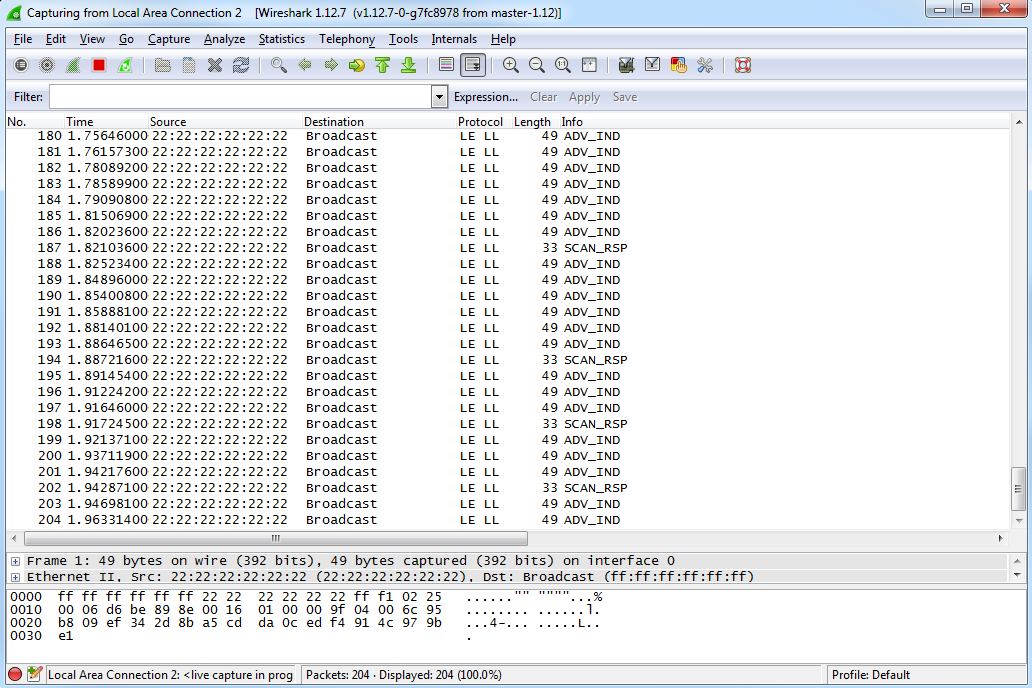Stop the running live capture
Image resolution: width=1032 pixels, height=688 pixels.
coord(98,65)
